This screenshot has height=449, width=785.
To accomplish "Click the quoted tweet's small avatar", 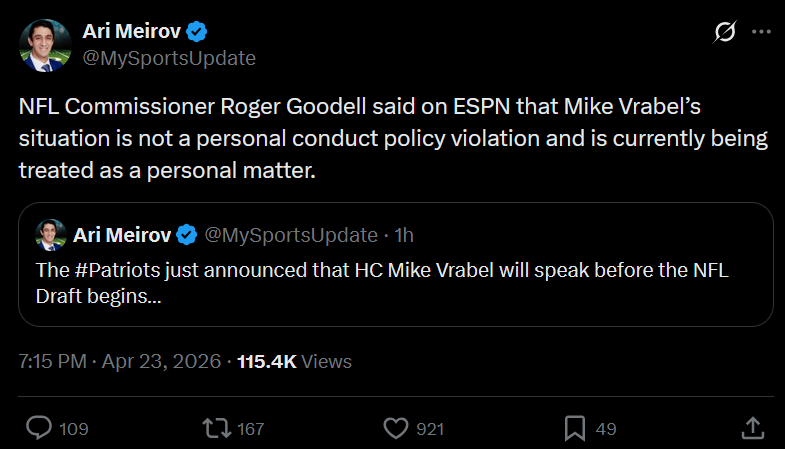I will click(x=50, y=235).
